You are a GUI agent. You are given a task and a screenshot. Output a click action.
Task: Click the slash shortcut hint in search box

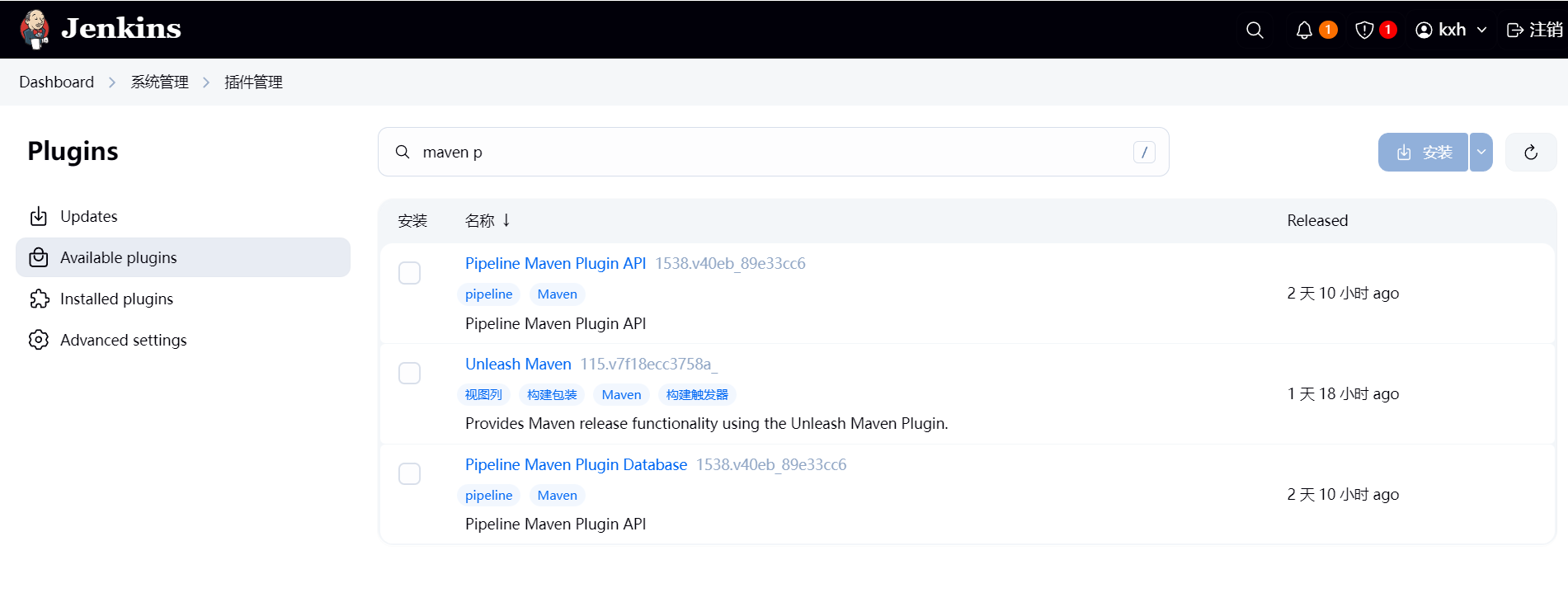pyautogui.click(x=1144, y=152)
